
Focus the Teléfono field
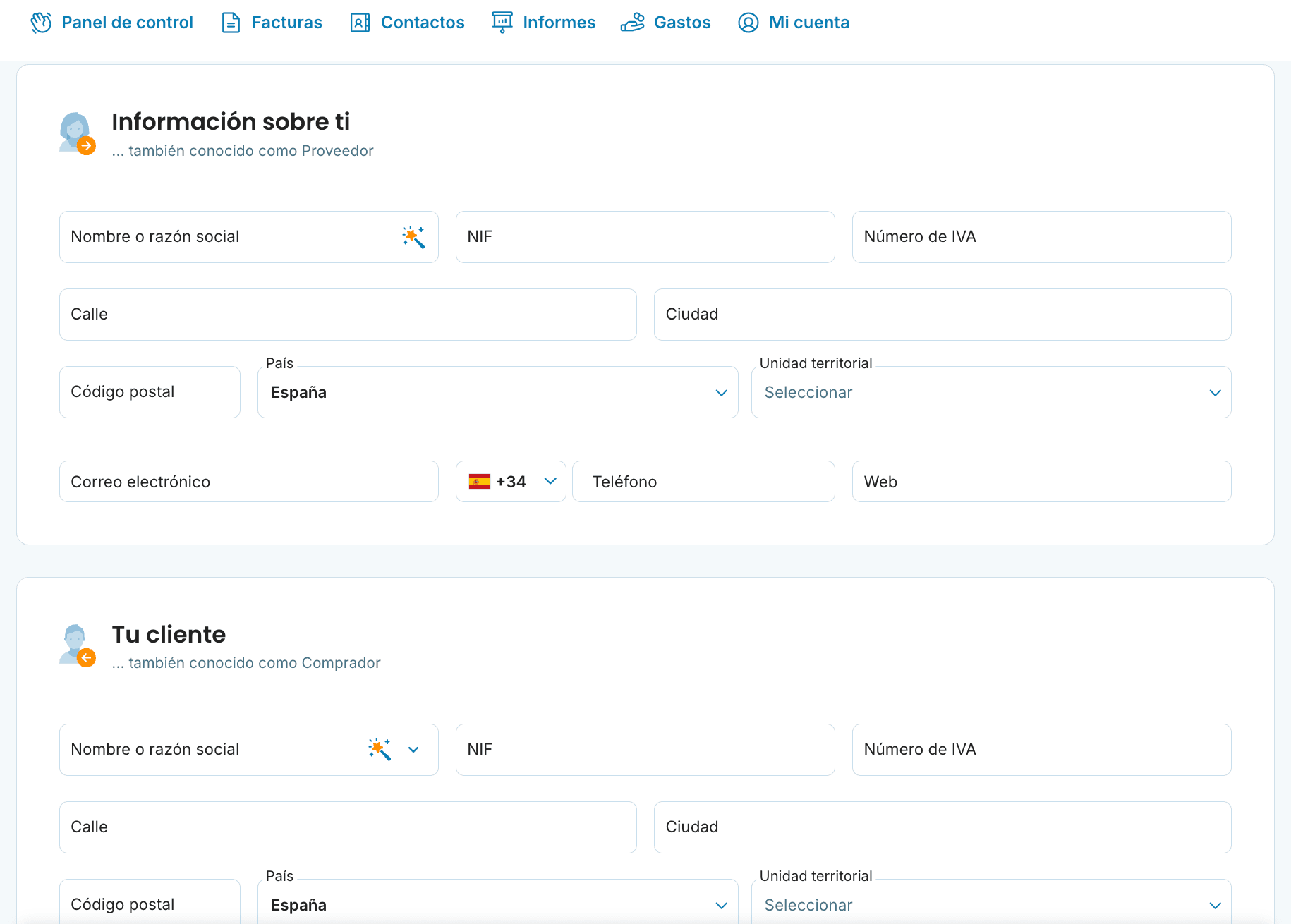click(x=703, y=482)
